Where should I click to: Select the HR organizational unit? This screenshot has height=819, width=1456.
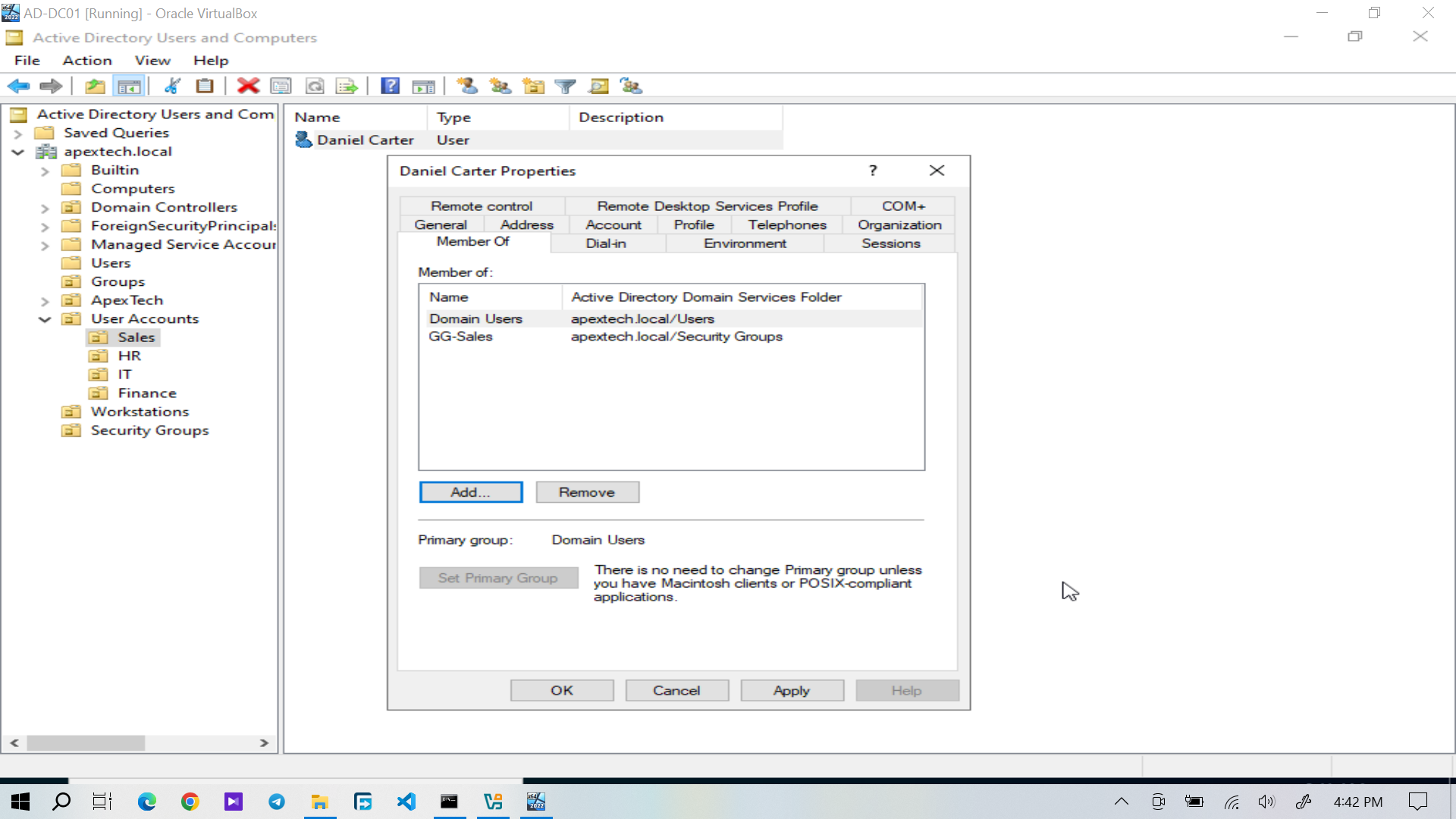point(129,356)
